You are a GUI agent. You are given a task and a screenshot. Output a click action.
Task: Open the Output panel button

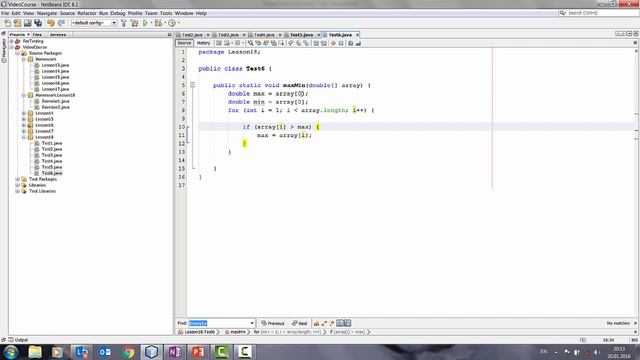(x=18, y=340)
